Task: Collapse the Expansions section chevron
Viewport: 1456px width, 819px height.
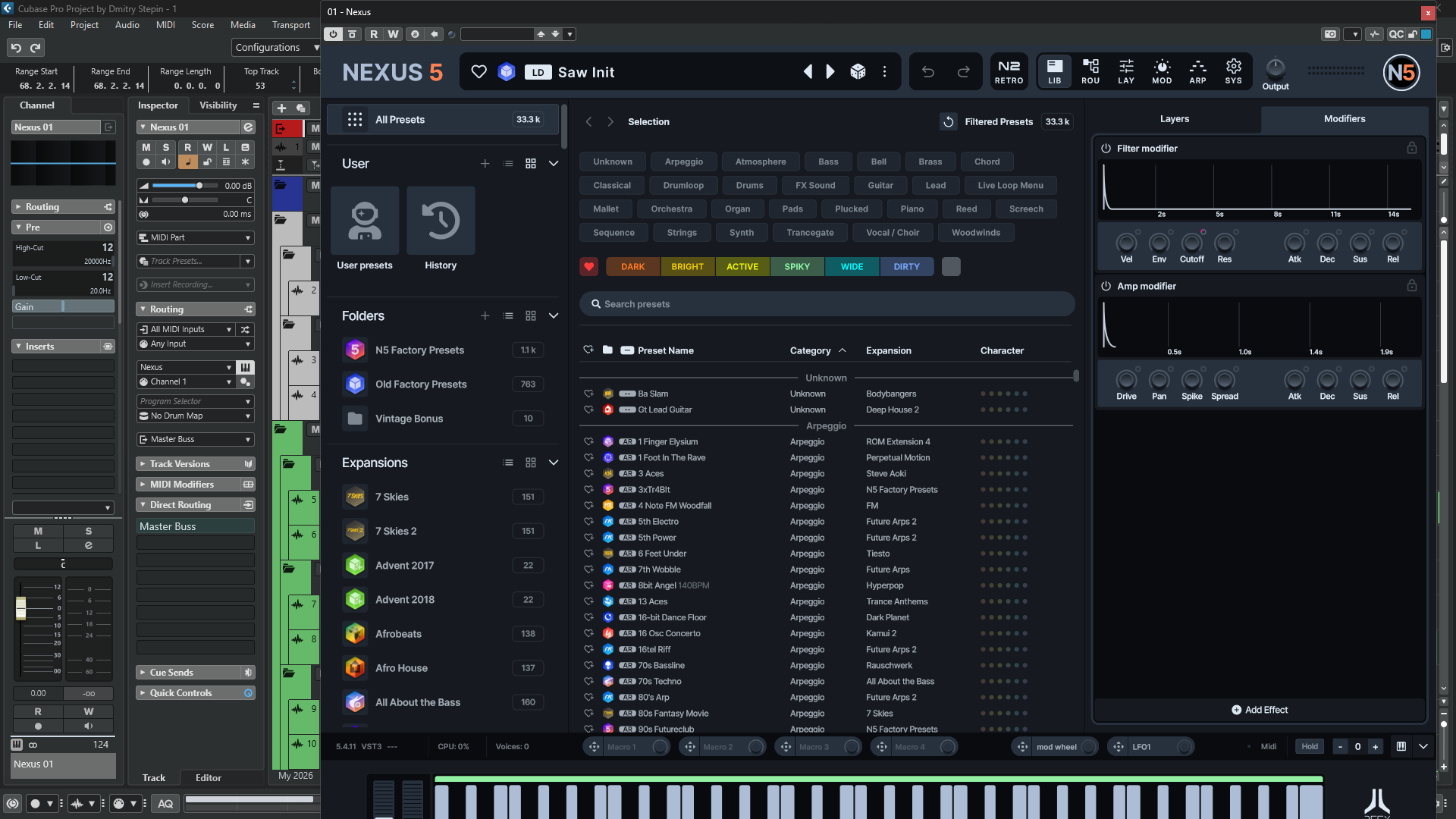Action: point(554,463)
